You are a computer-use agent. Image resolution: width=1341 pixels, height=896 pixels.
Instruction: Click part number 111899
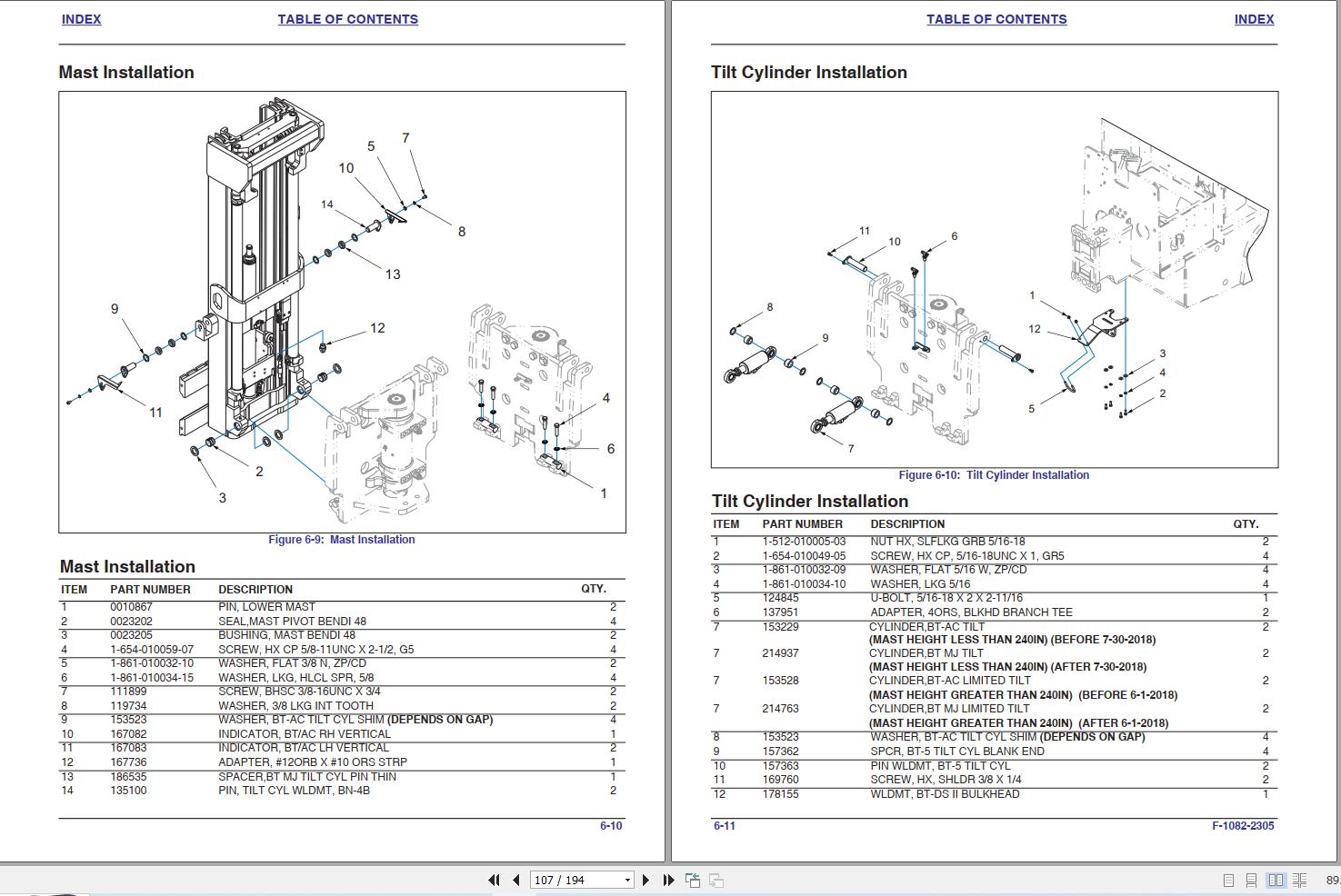pos(128,692)
